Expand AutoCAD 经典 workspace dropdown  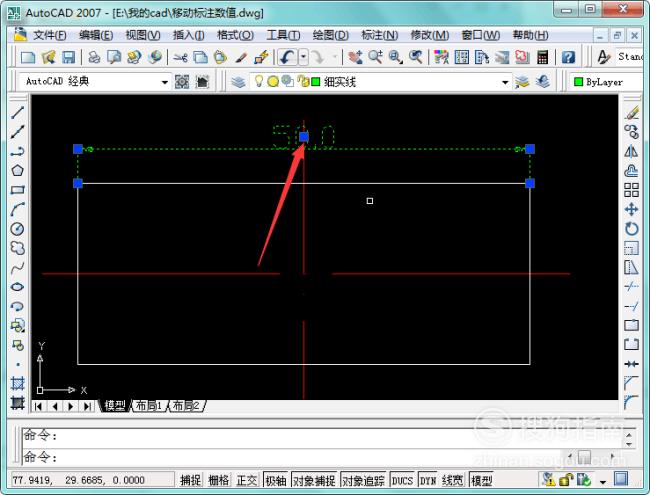tap(165, 82)
